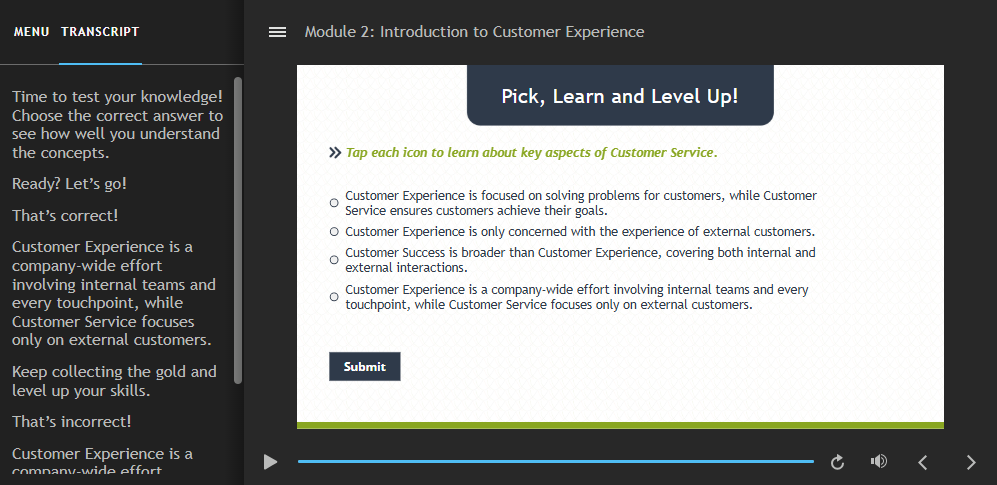The height and width of the screenshot is (485, 997).
Task: Click the double-chevron icon beside the instruction text
Action: [x=335, y=153]
